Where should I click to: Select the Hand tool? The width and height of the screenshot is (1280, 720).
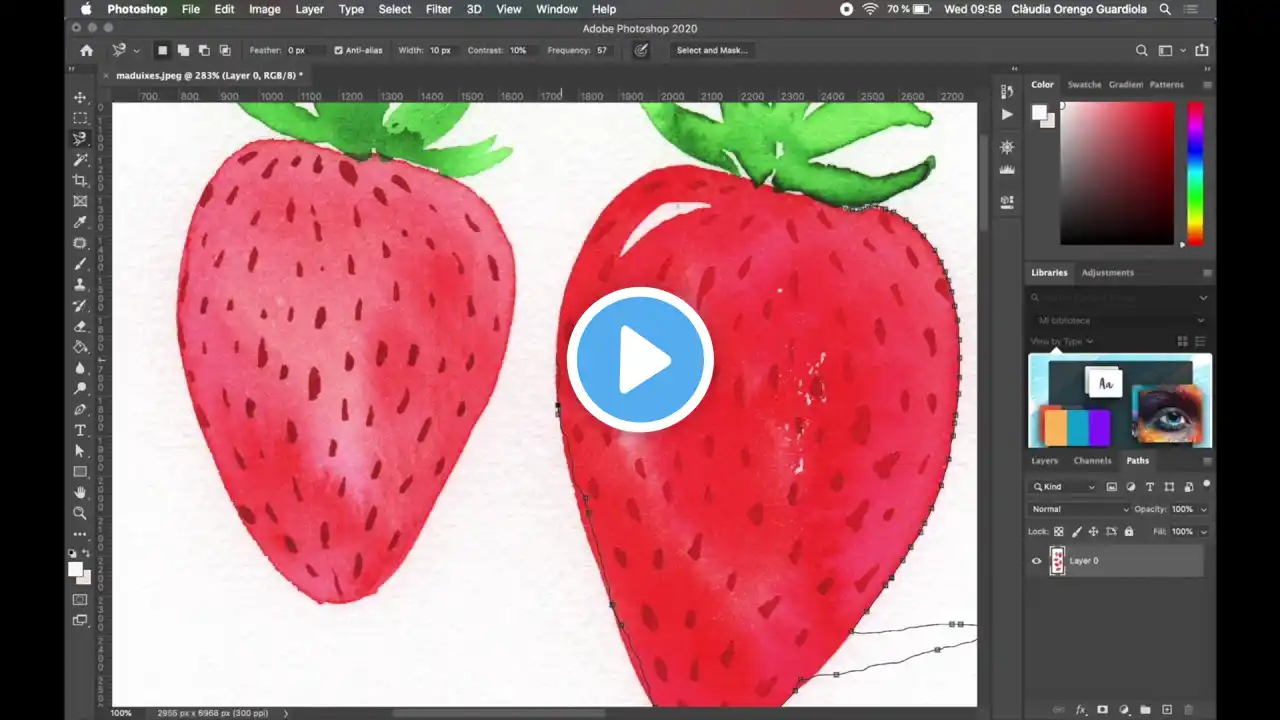tap(80, 492)
